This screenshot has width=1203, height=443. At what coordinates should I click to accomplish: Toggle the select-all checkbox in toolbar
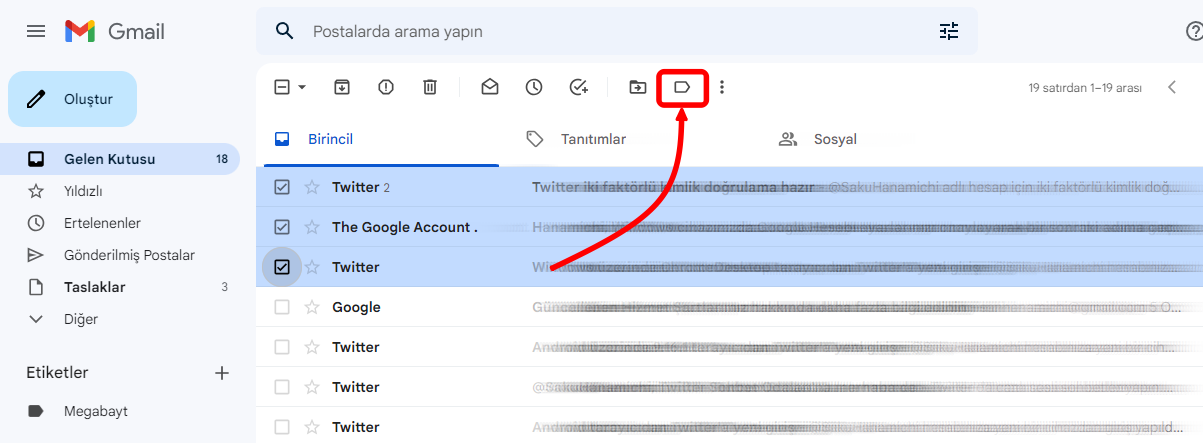pyautogui.click(x=282, y=87)
